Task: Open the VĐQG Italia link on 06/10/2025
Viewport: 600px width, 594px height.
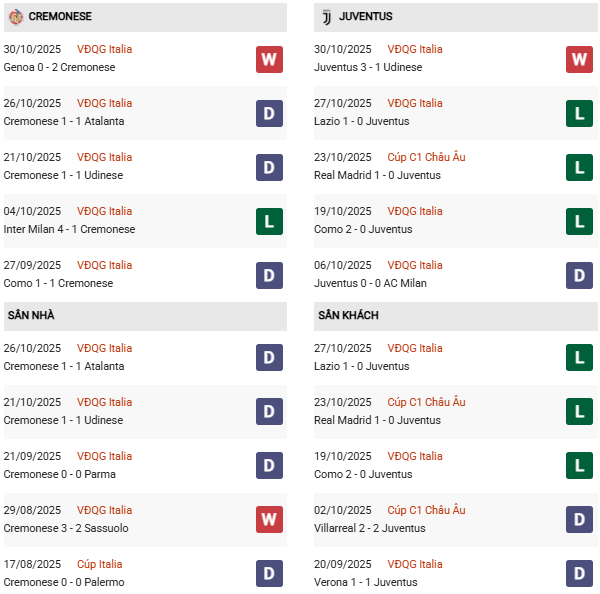Action: pos(415,265)
